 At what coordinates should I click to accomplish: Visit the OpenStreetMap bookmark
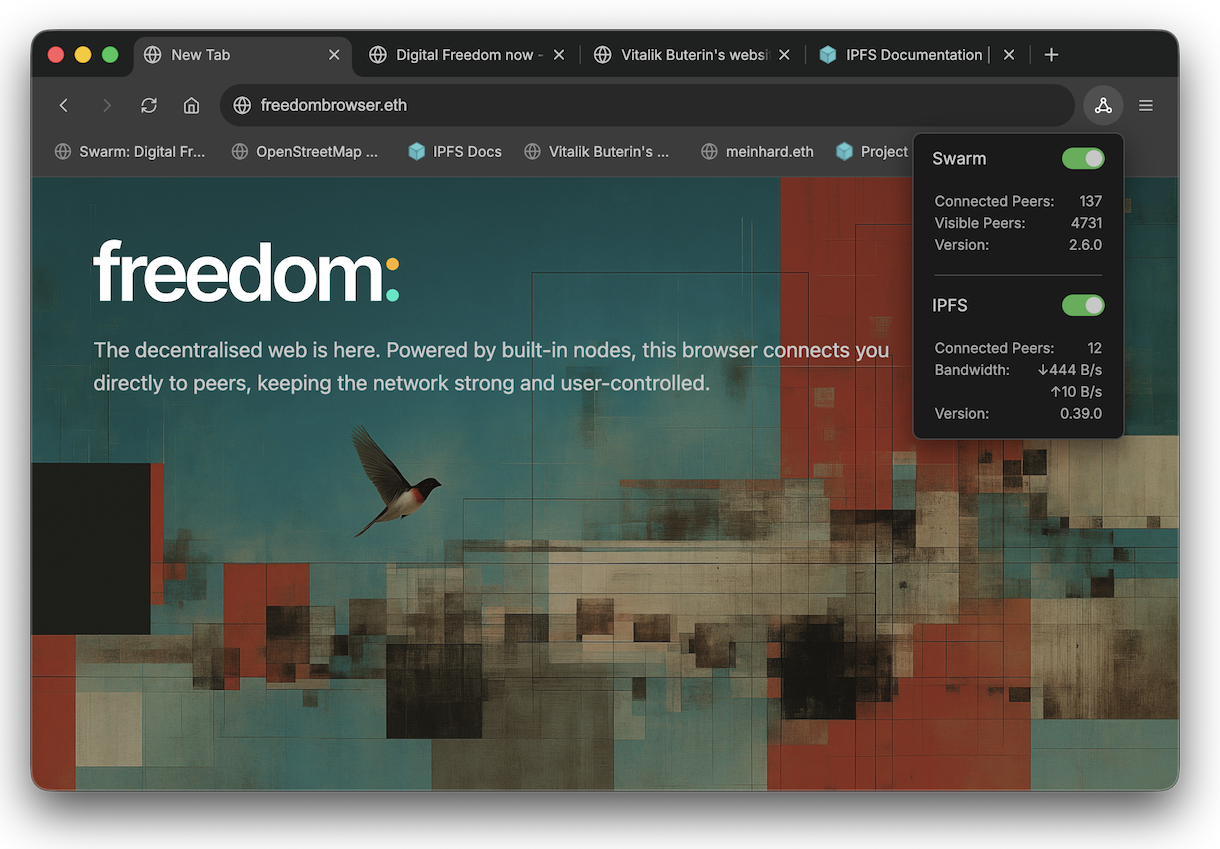pos(305,151)
